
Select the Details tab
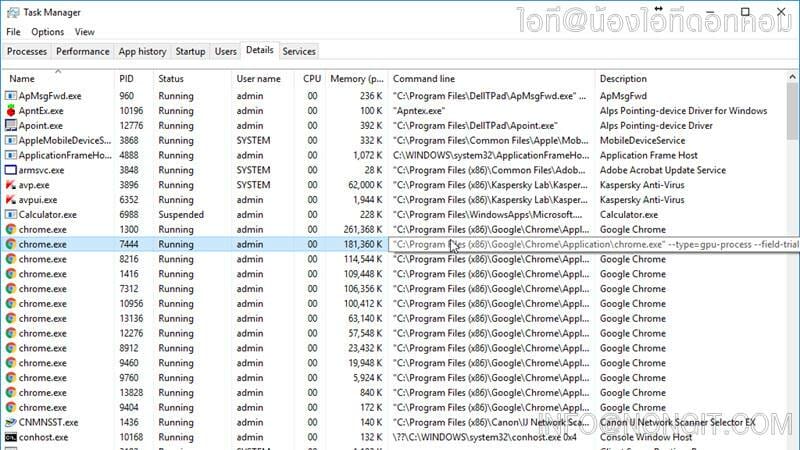[260, 50]
